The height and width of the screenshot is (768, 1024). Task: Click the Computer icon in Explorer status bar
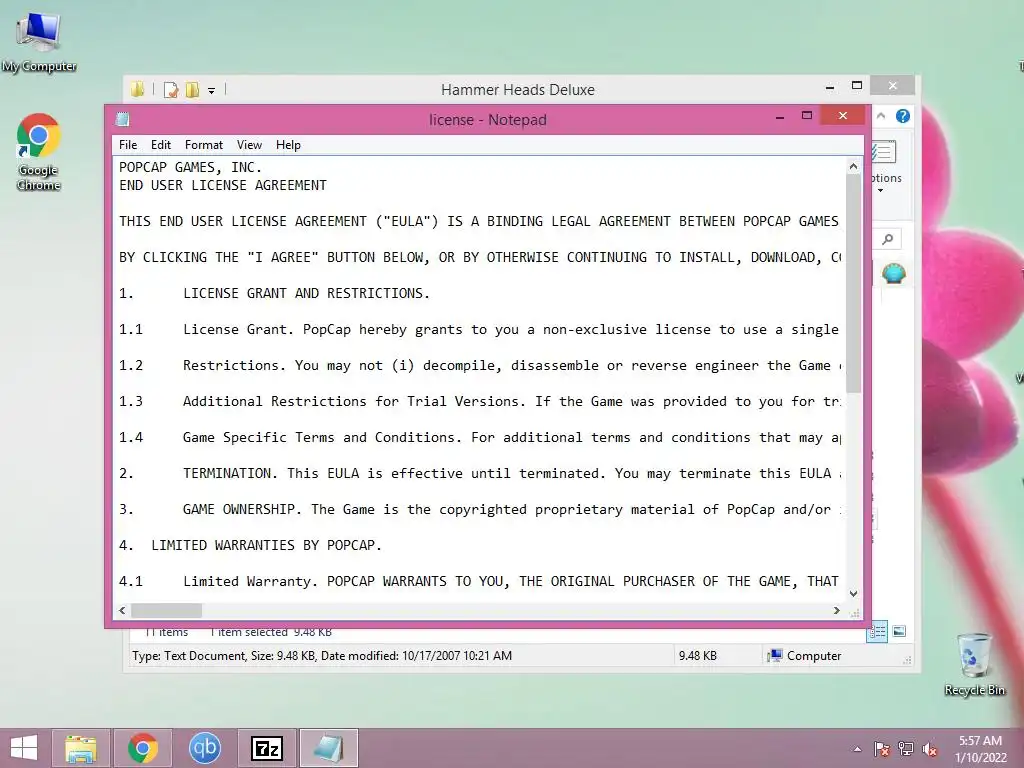pyautogui.click(x=775, y=656)
